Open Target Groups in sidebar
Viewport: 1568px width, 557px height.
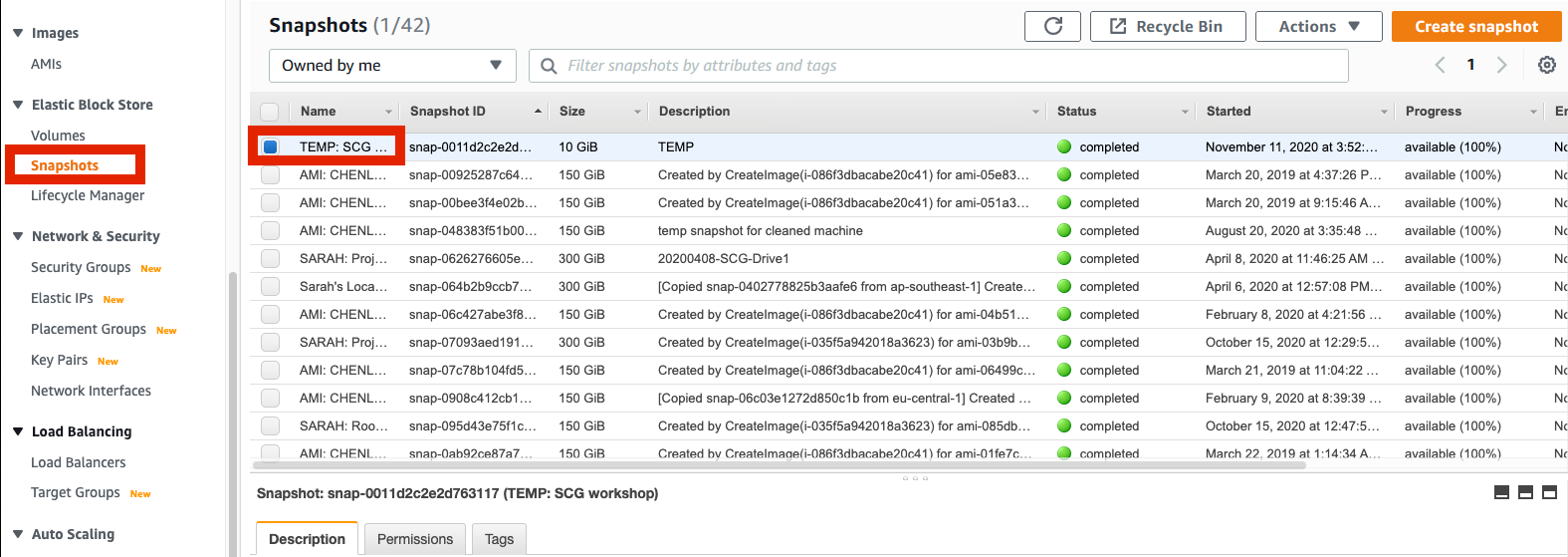pyautogui.click(x=75, y=492)
